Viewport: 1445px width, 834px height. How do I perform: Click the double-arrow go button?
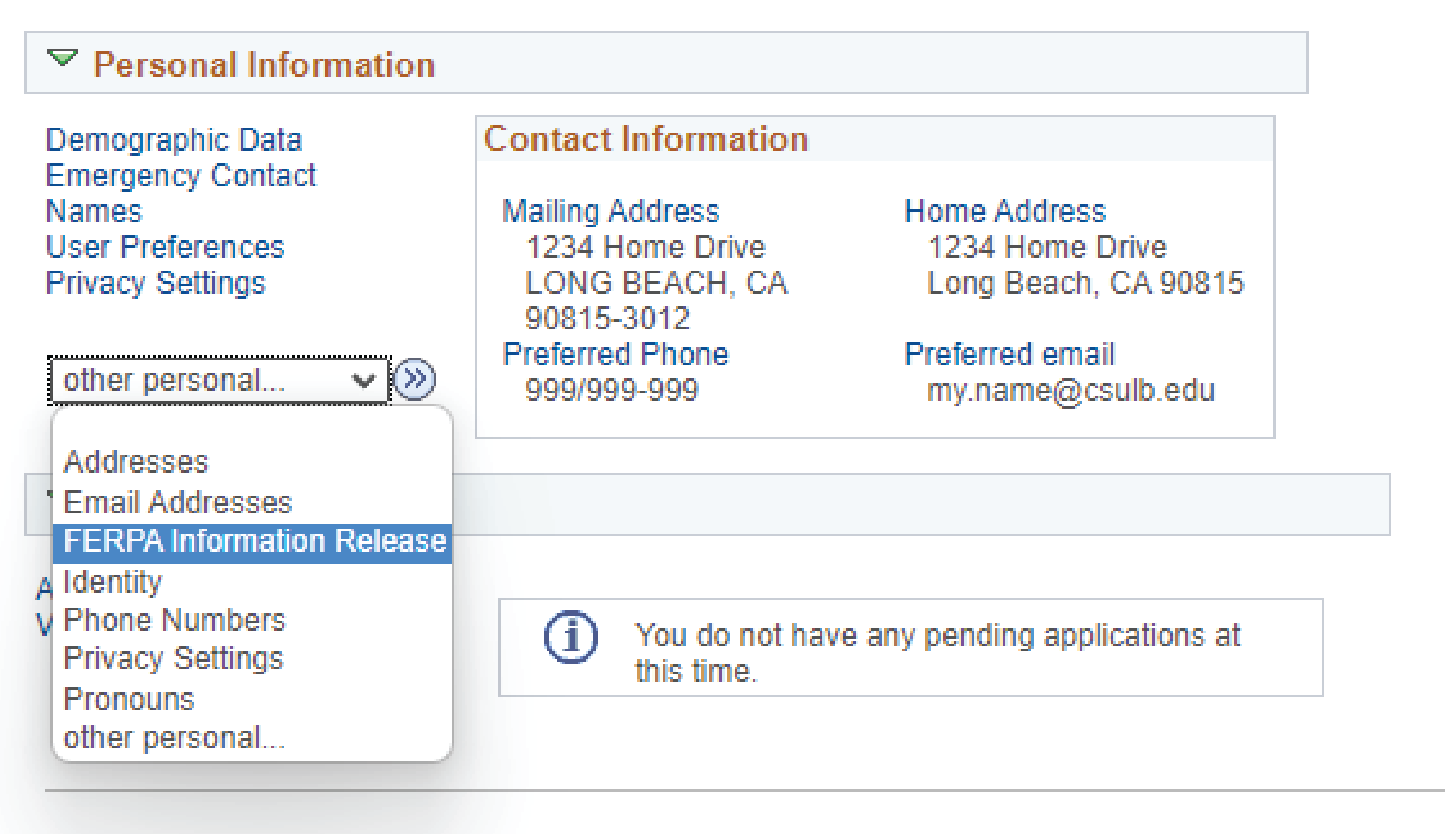415,381
